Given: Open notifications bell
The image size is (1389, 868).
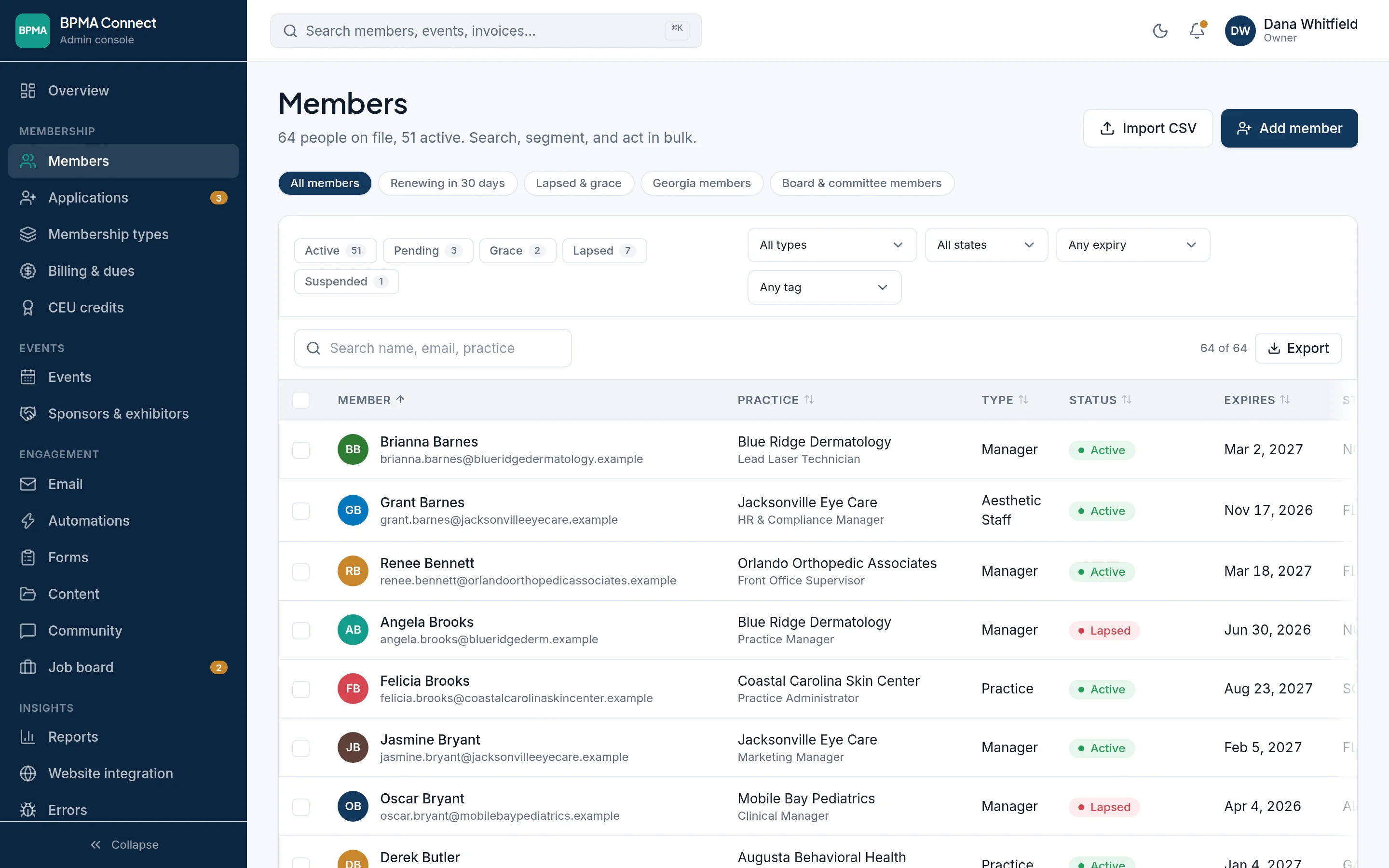Looking at the screenshot, I should 1197,30.
